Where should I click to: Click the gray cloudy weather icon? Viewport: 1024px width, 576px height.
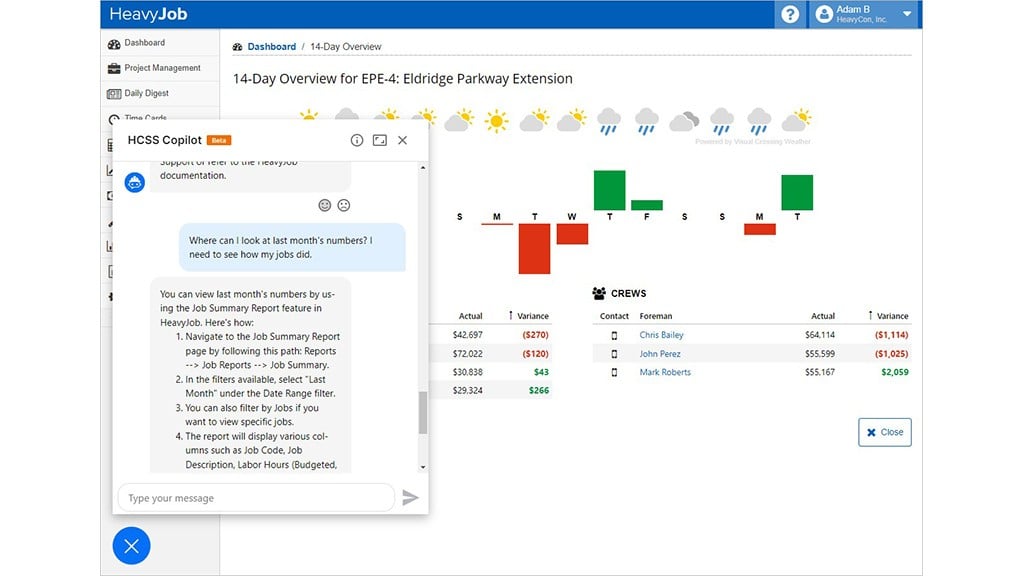684,121
